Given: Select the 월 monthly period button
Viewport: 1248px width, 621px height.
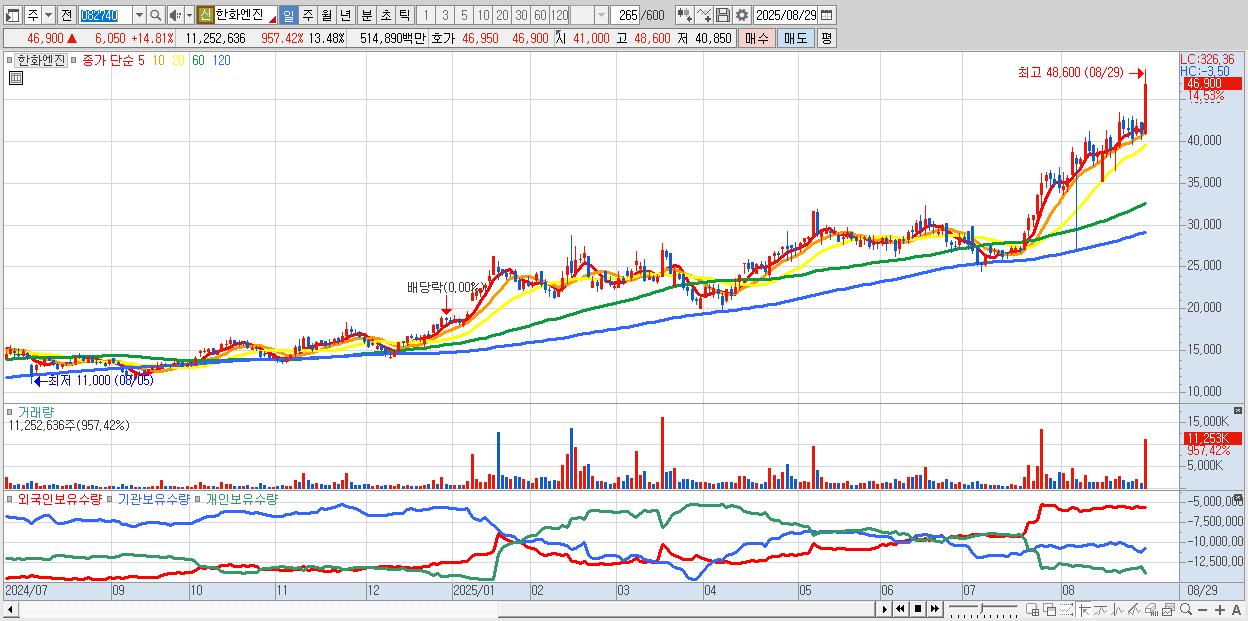Looking at the screenshot, I should (326, 15).
